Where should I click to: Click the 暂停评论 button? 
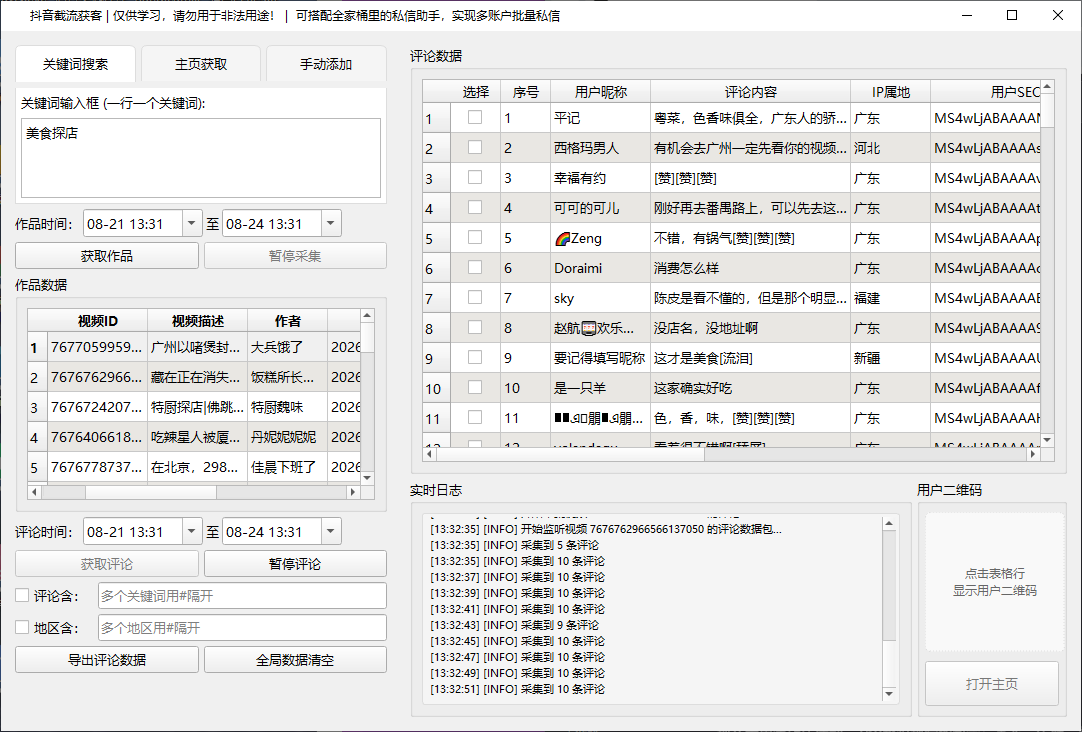(295, 564)
